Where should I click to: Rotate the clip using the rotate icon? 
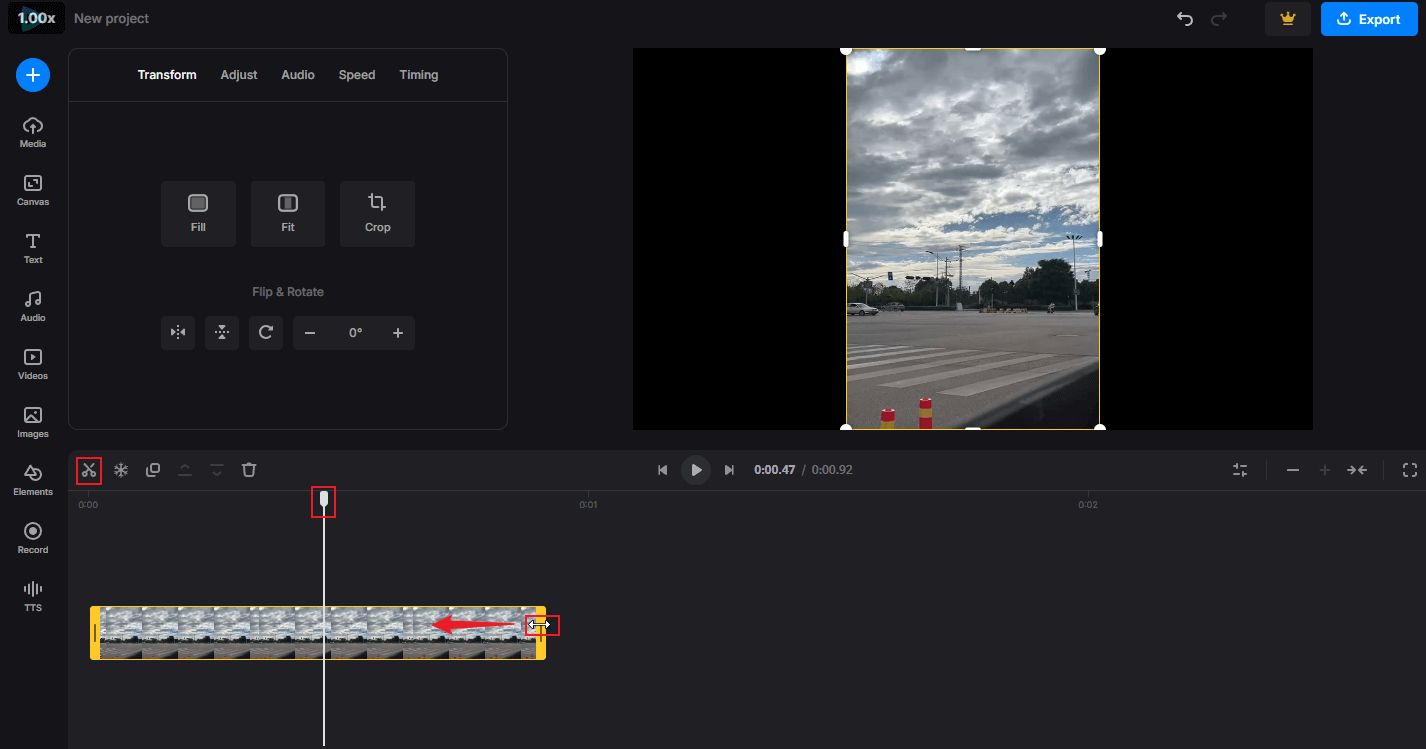point(265,332)
